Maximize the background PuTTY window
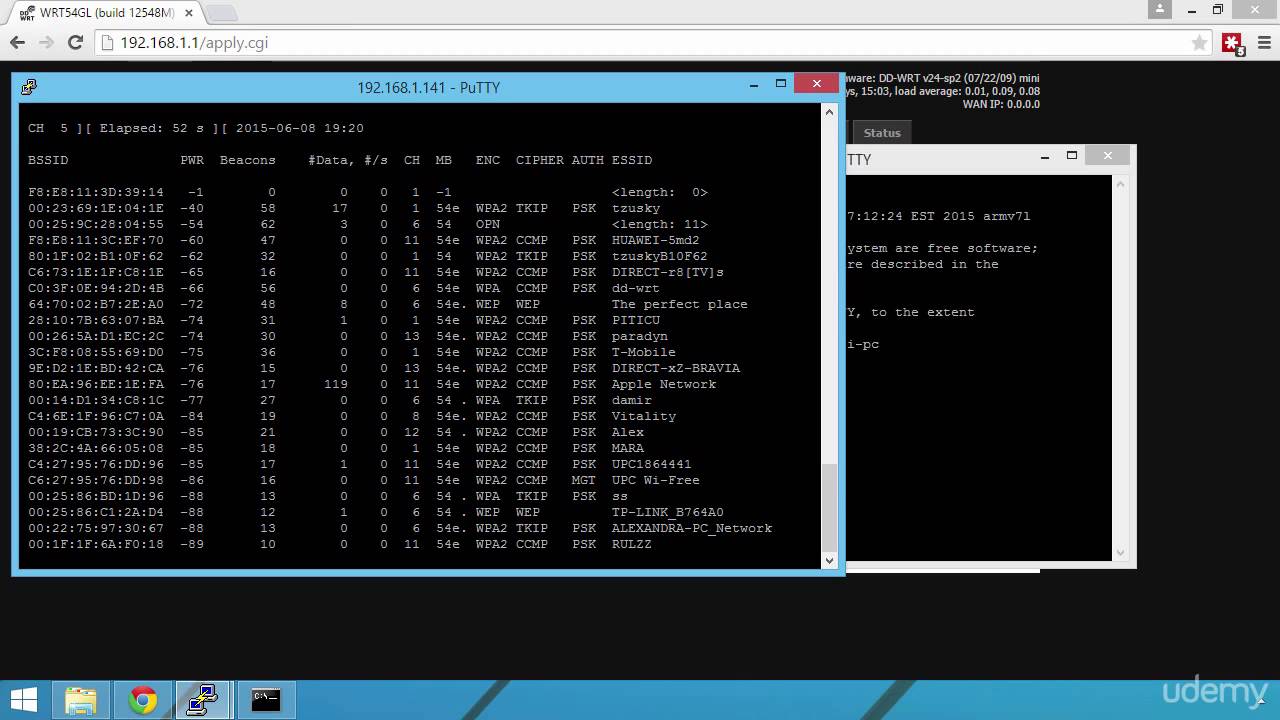The image size is (1280, 720). click(x=1072, y=155)
